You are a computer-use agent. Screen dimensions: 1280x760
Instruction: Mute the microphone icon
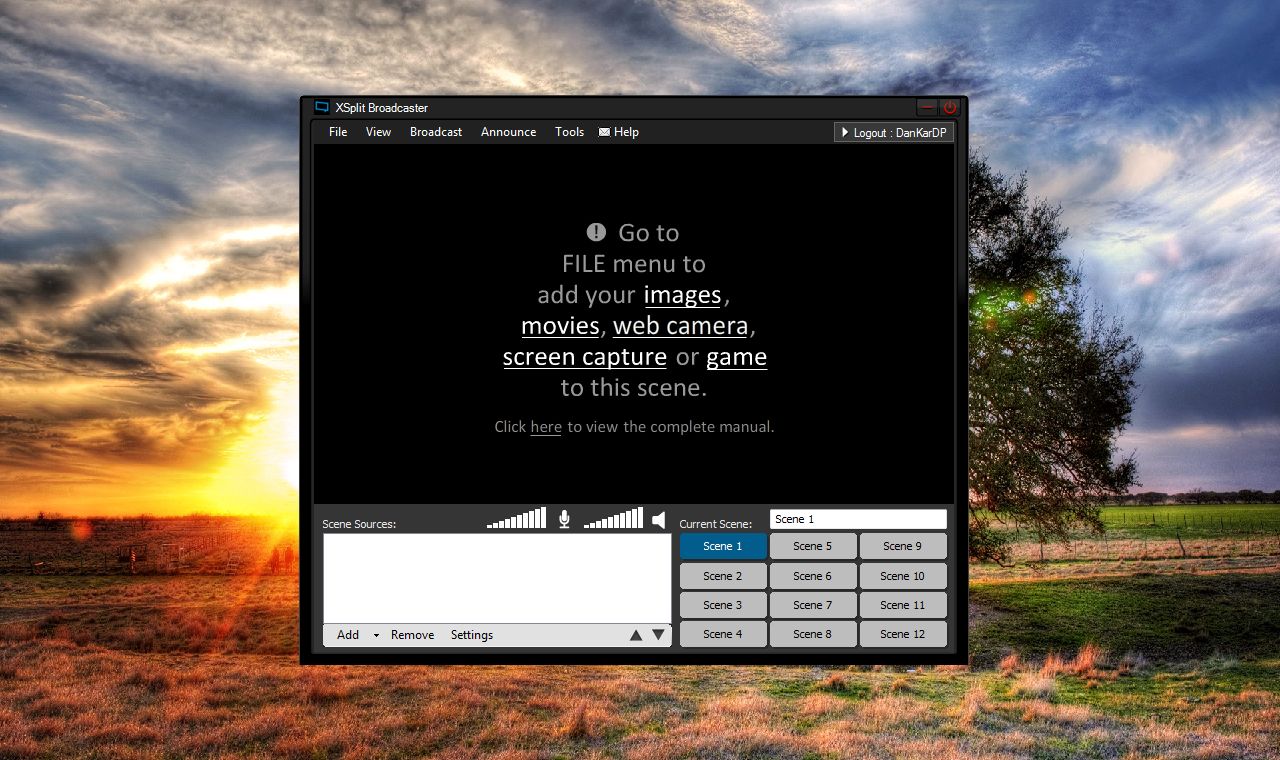tap(564, 519)
